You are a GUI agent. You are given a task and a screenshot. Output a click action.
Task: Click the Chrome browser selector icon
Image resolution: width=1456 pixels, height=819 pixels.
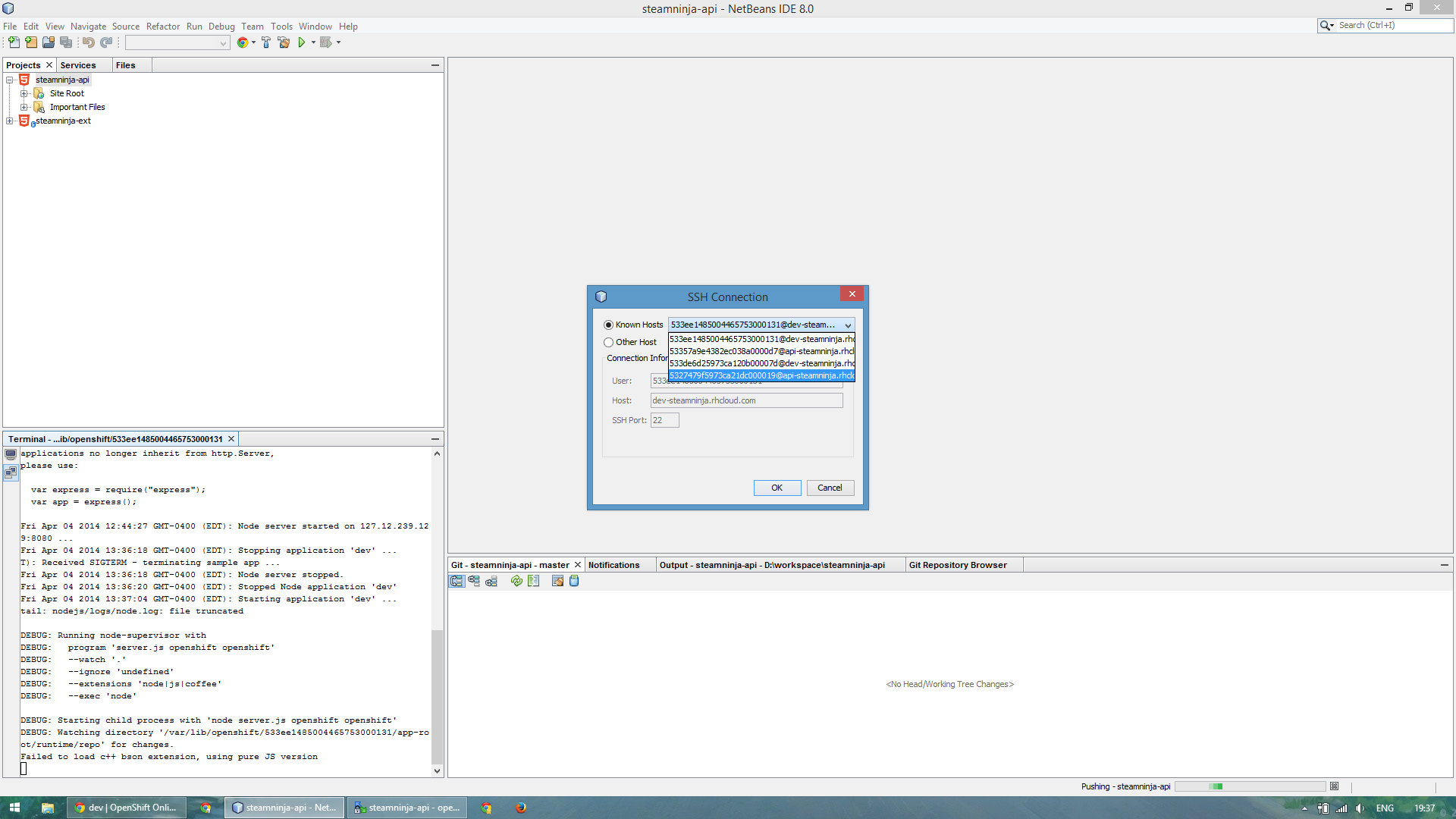[x=243, y=42]
